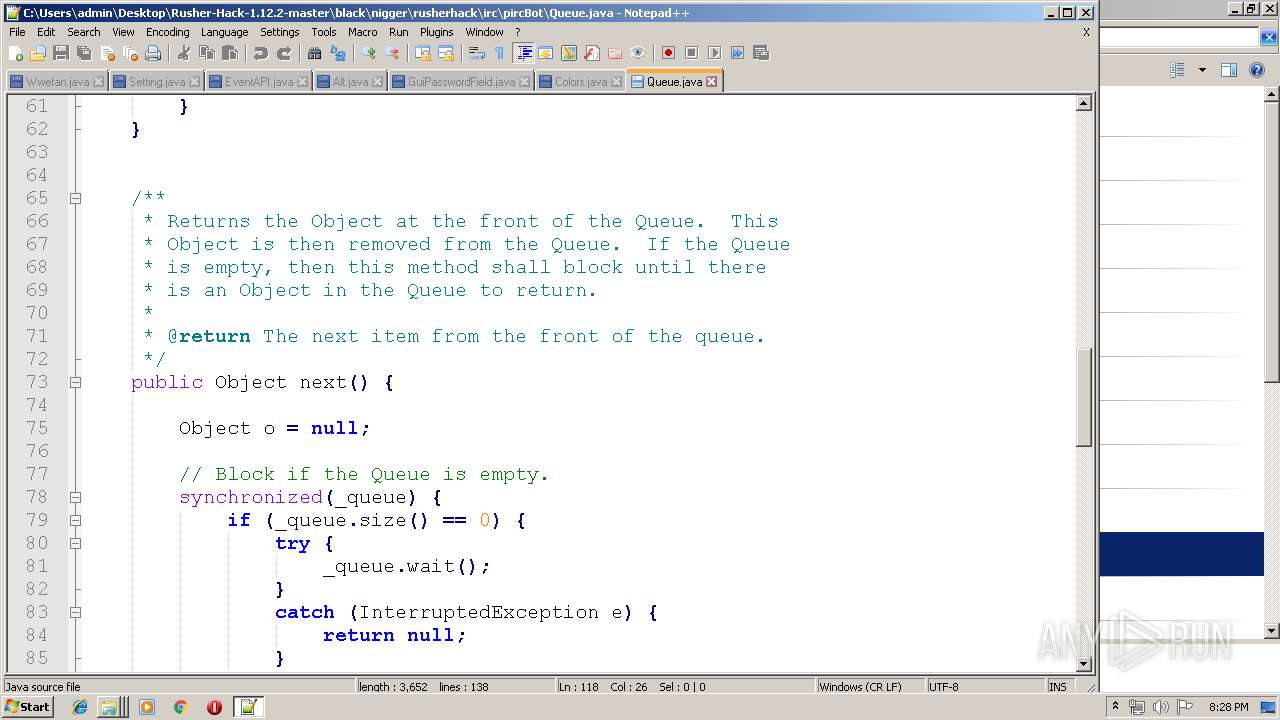1280x720 pixels.
Task: Click the Folder as Workspace icon
Action: point(615,53)
